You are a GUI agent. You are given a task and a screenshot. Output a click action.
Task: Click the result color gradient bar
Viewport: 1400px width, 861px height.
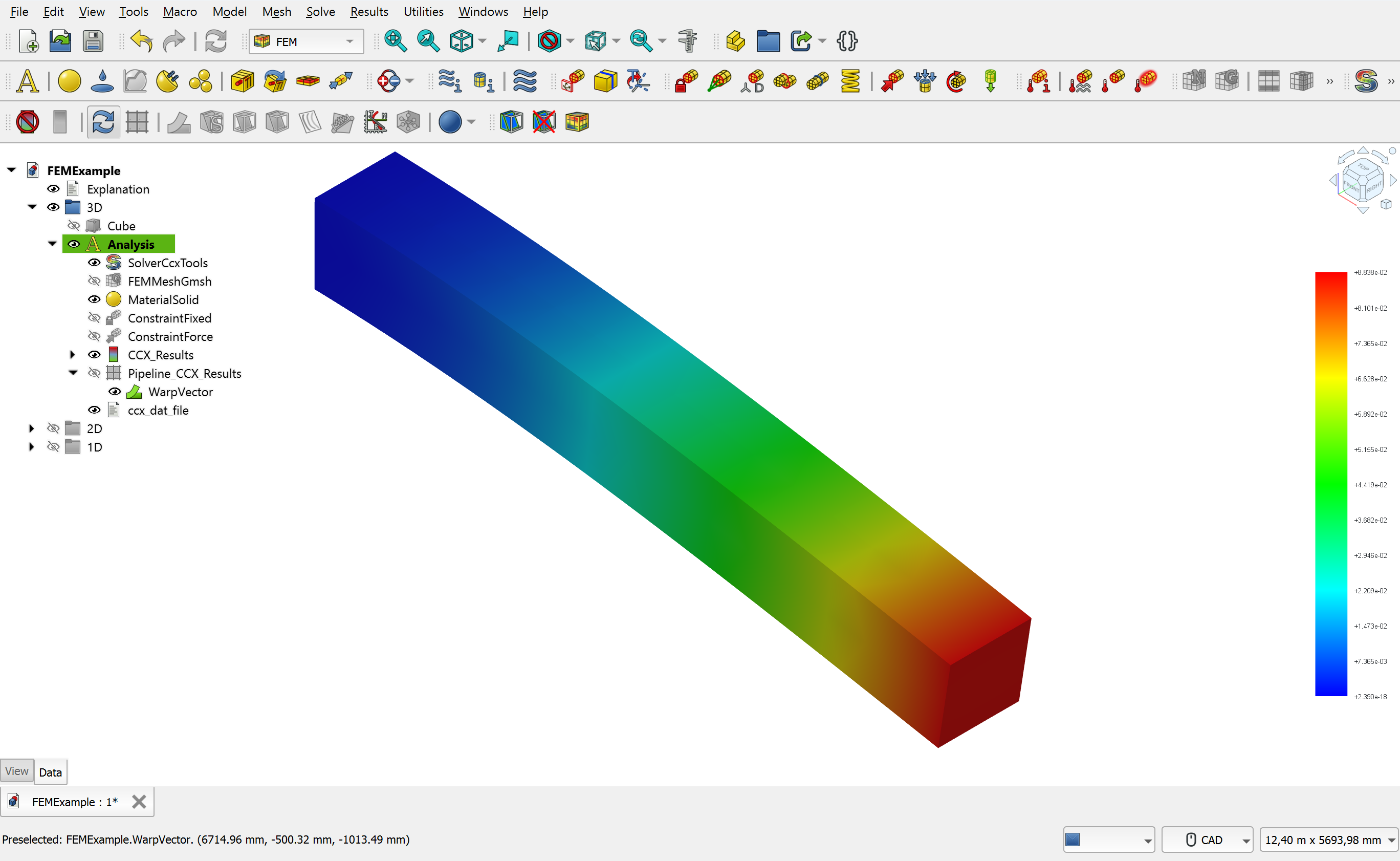point(1330,484)
